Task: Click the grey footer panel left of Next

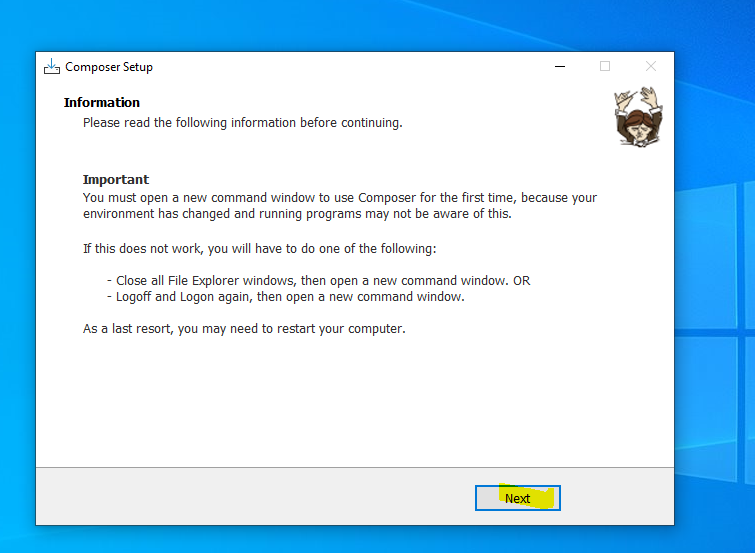Action: [x=250, y=497]
